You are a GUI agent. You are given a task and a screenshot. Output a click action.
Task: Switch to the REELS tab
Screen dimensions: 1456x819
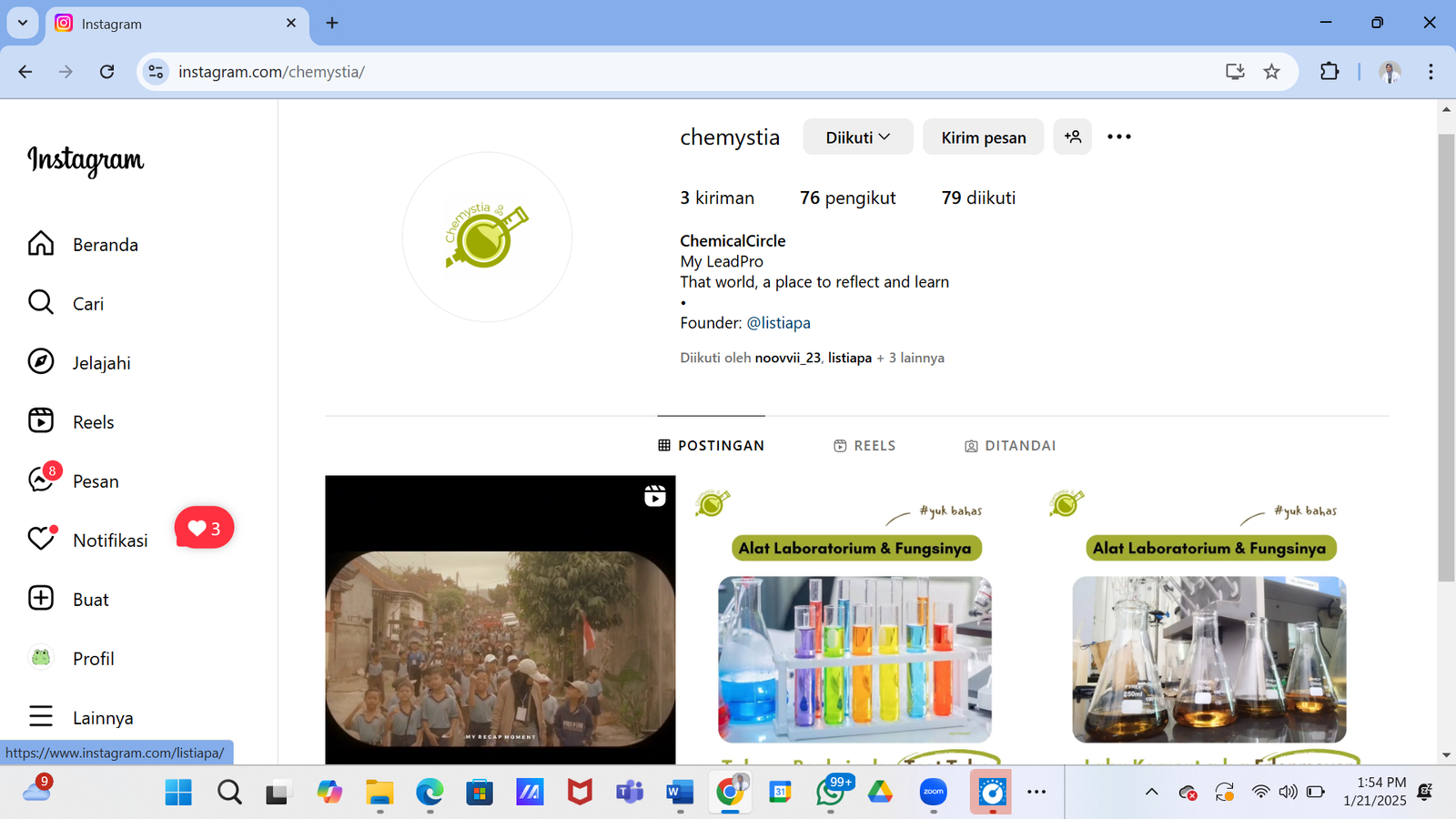[x=864, y=445]
